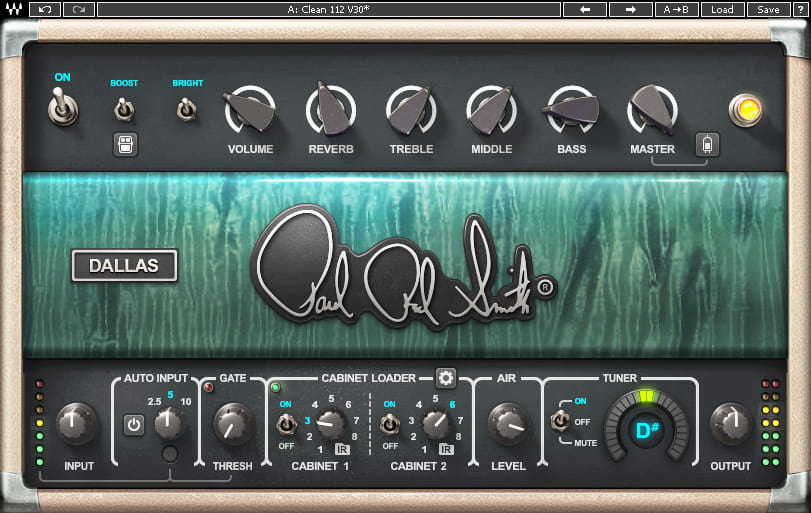Select the previous preset arrow
811x513 pixels.
(x=585, y=9)
